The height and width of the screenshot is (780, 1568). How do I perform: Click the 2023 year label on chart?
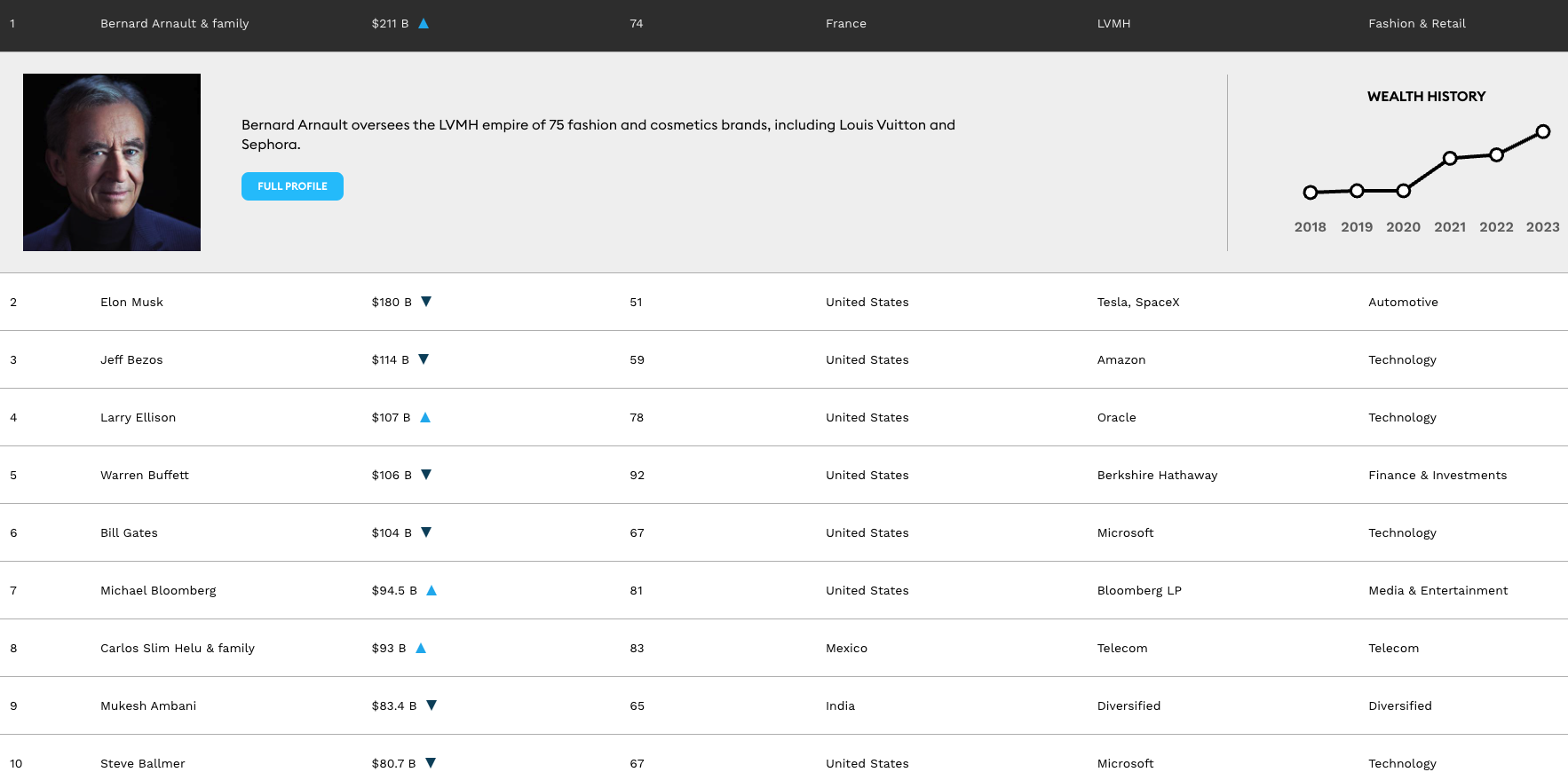pos(1542,227)
